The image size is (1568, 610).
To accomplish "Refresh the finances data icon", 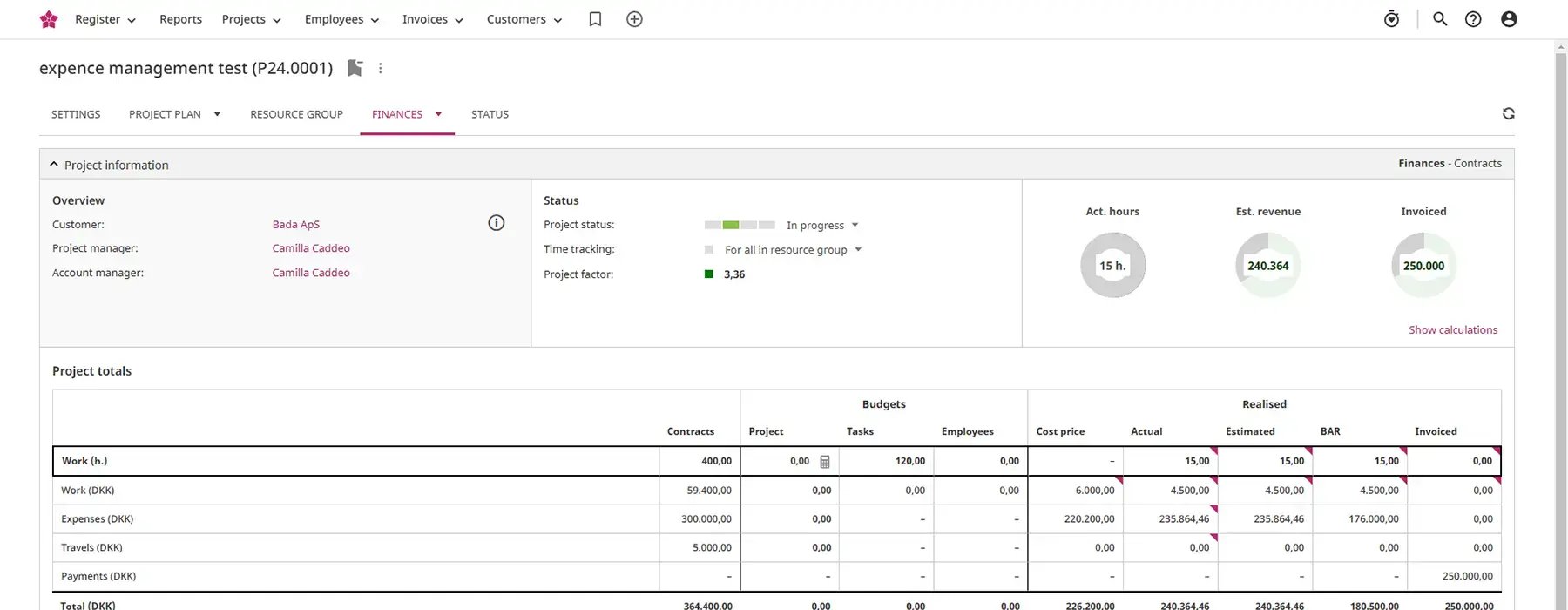I will pos(1508,113).
